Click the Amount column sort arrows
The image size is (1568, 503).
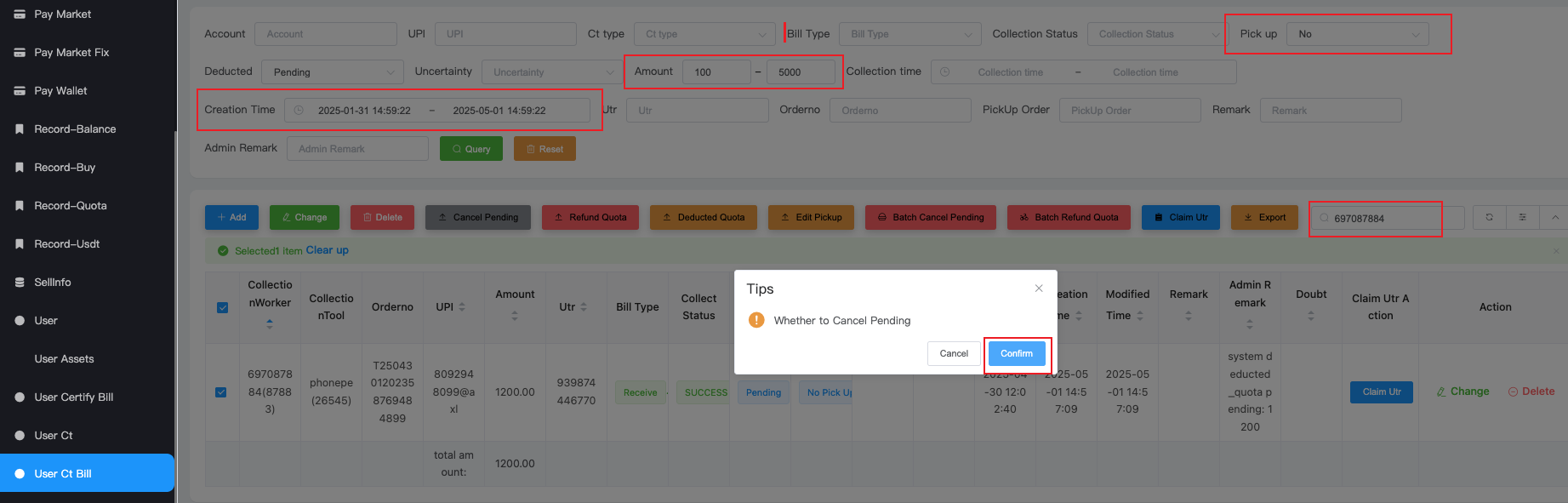(x=515, y=316)
